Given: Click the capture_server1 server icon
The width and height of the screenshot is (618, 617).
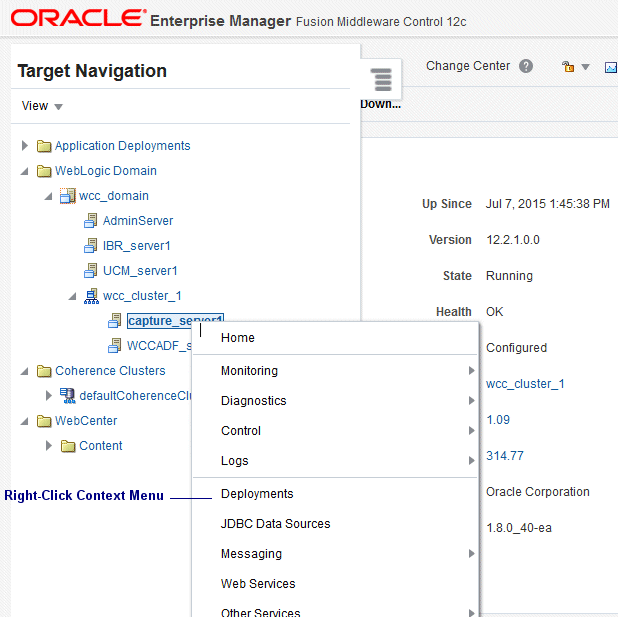Looking at the screenshot, I should click(115, 321).
